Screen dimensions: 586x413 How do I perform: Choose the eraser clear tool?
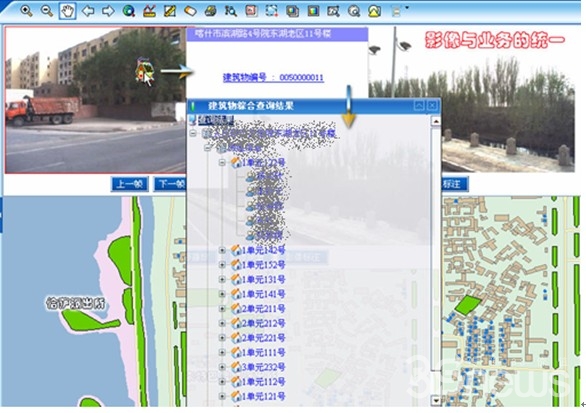[190, 11]
